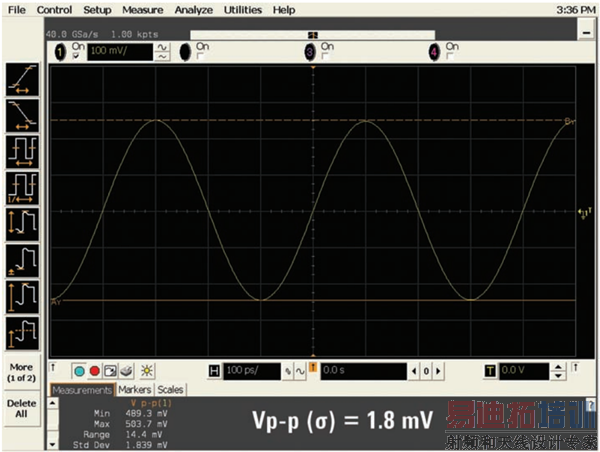Click the red Stop acquisition button
This screenshot has width=600, height=452.
pyautogui.click(x=95, y=371)
